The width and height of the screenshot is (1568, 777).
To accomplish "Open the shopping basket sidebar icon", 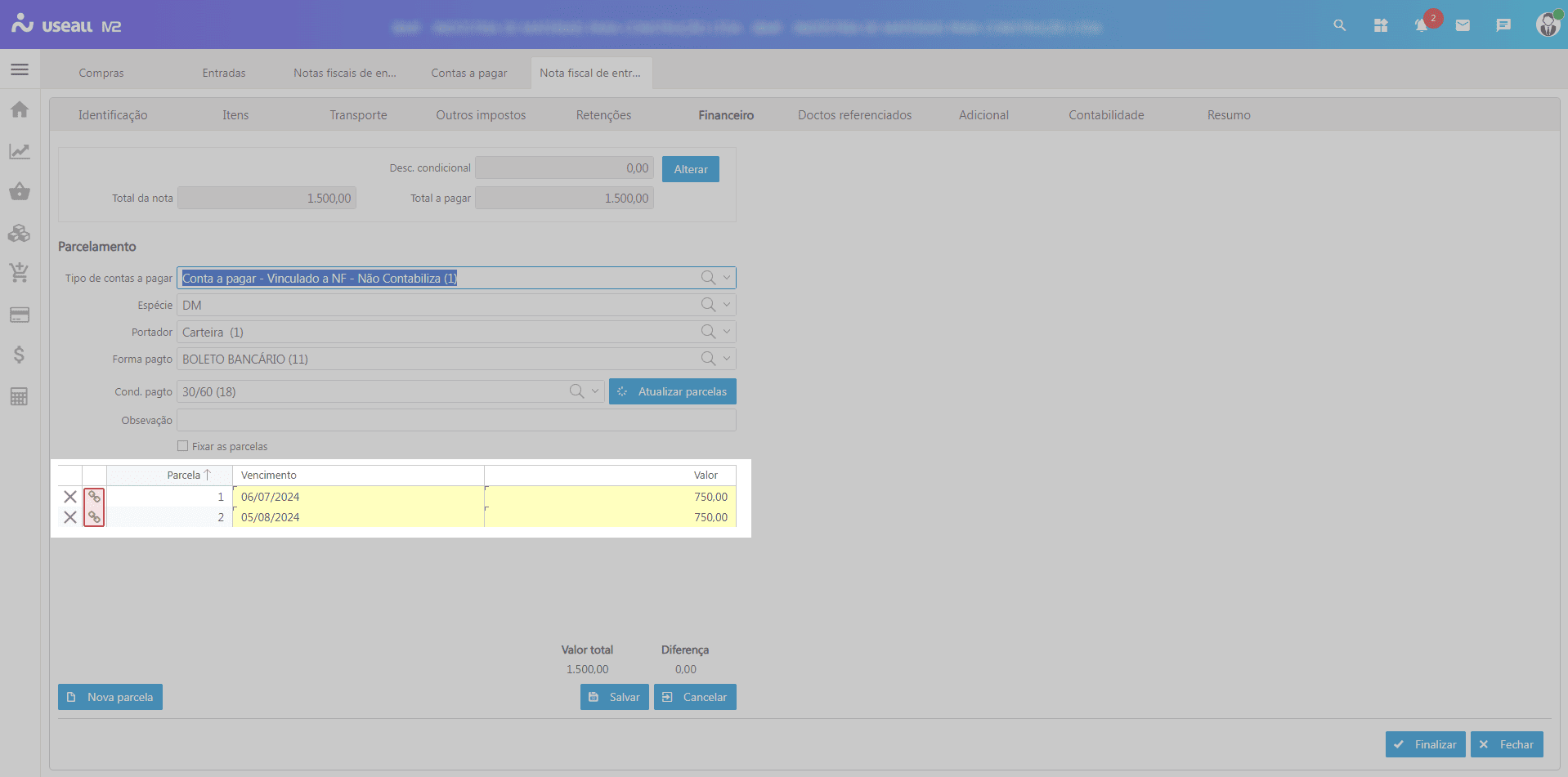I will coord(20,192).
